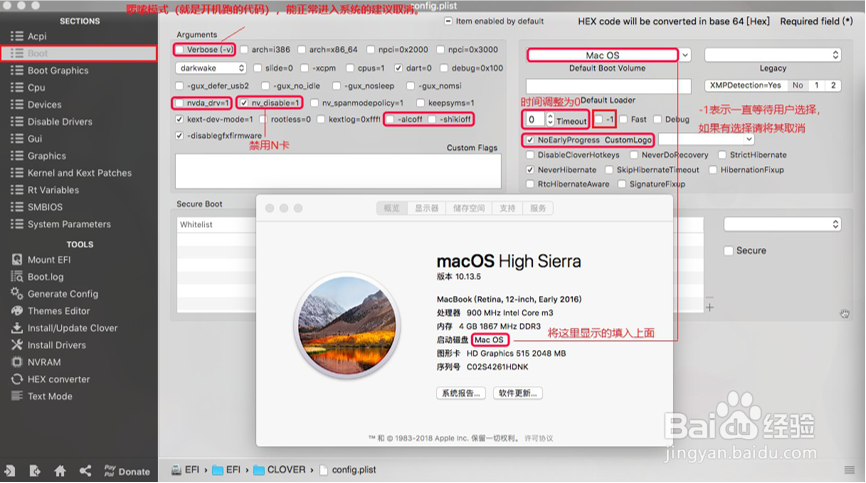
Task: Open the dropdown above the Secure checkbox
Action: 783,224
